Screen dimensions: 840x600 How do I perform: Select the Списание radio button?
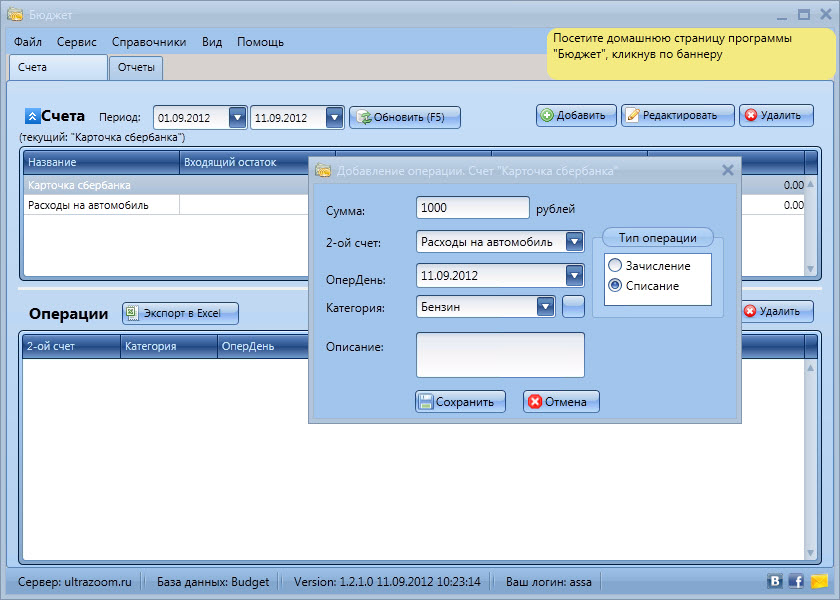(x=615, y=286)
